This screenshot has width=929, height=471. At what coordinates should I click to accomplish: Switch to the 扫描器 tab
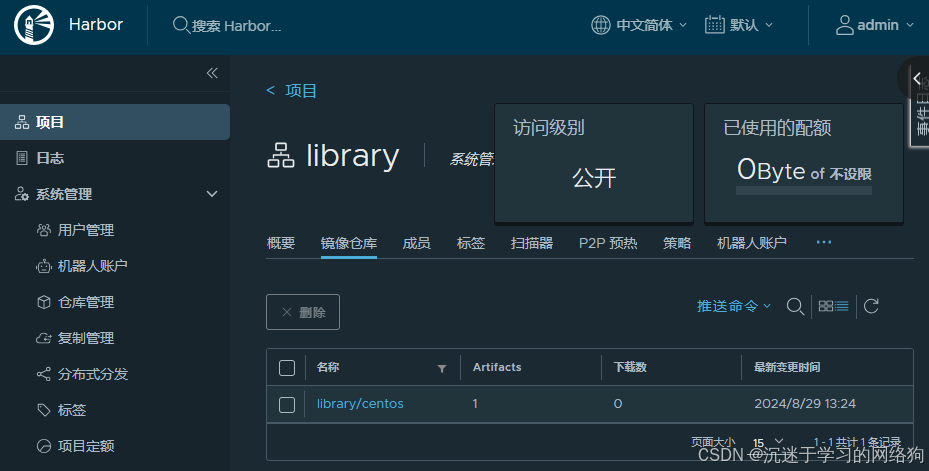(x=532, y=243)
